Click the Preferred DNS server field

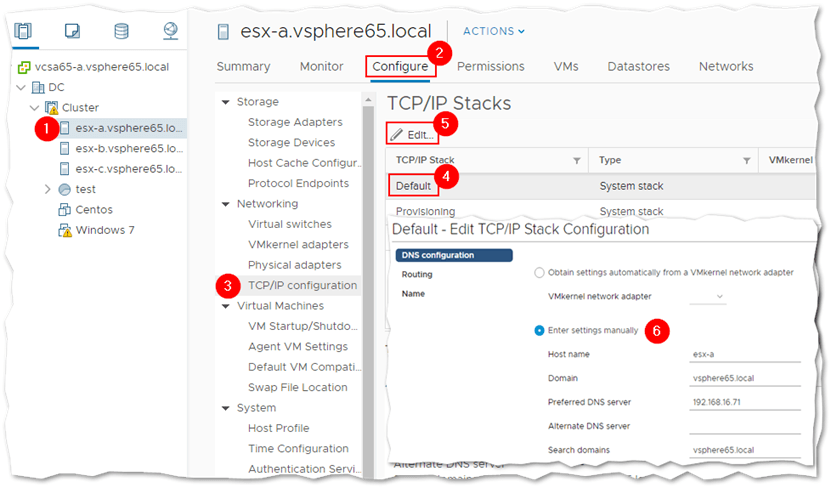(745, 402)
